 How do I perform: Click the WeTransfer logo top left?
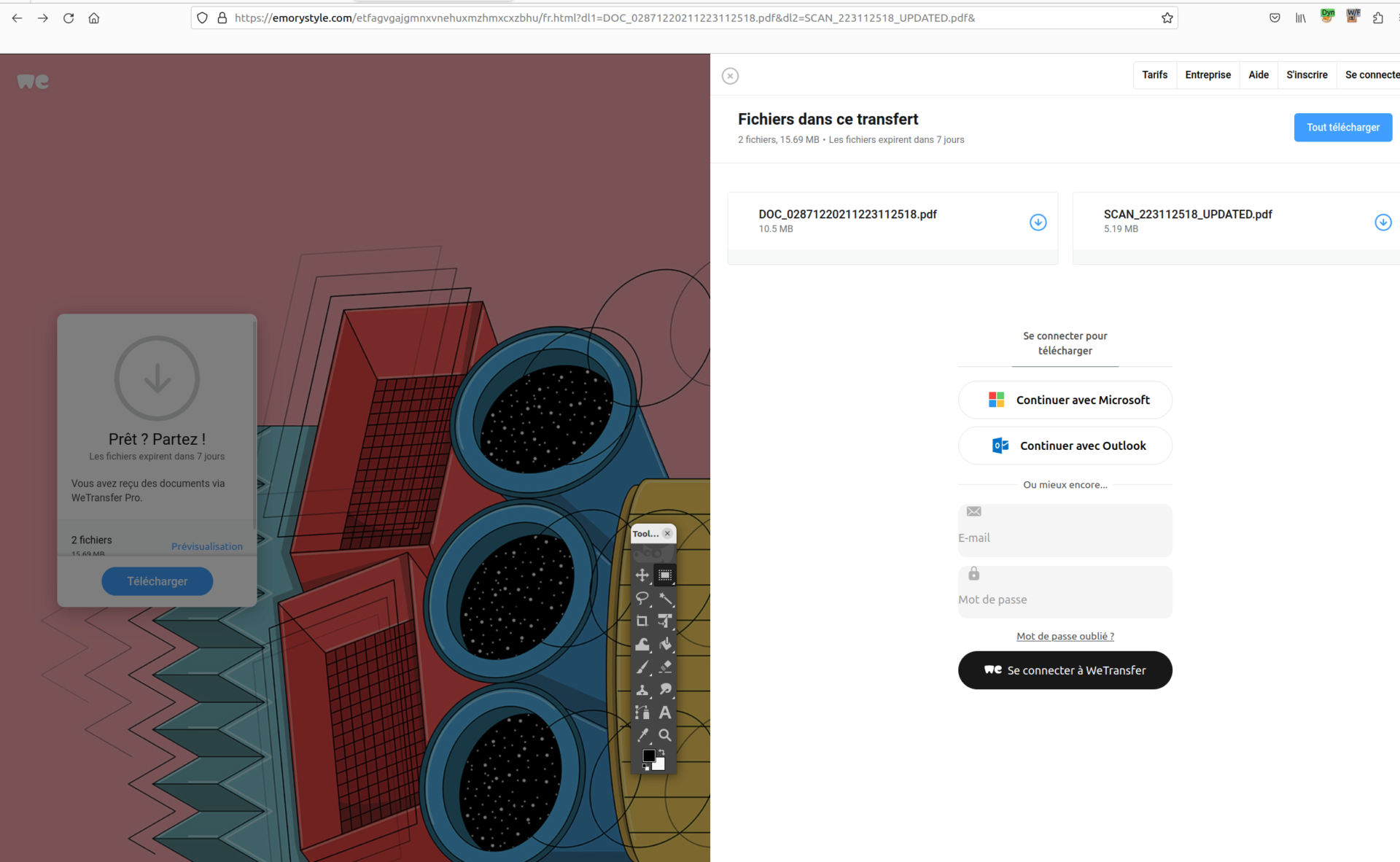pyautogui.click(x=33, y=82)
